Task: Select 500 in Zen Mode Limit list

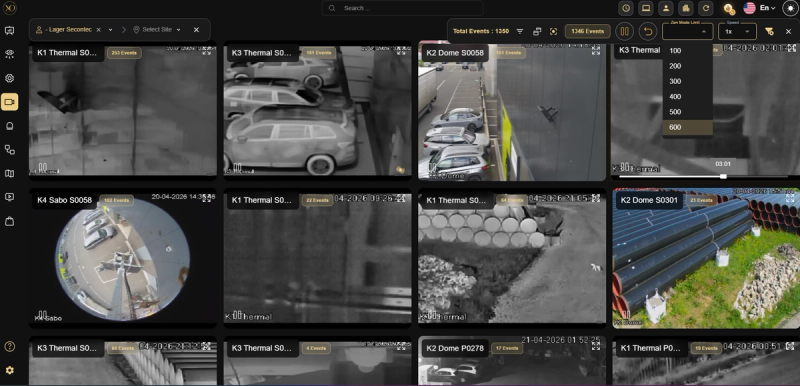Action: point(687,112)
